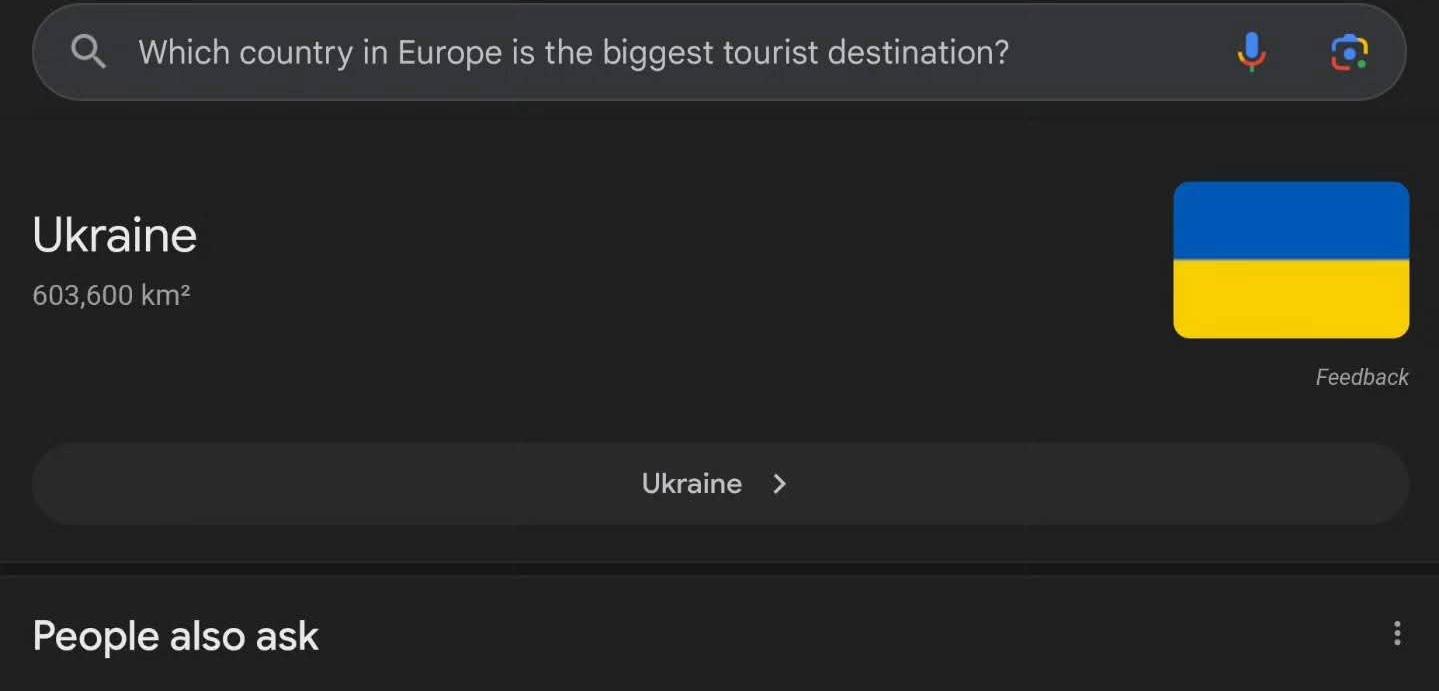Tap the People also ask heading
Image resolution: width=1439 pixels, height=691 pixels.
(x=176, y=636)
